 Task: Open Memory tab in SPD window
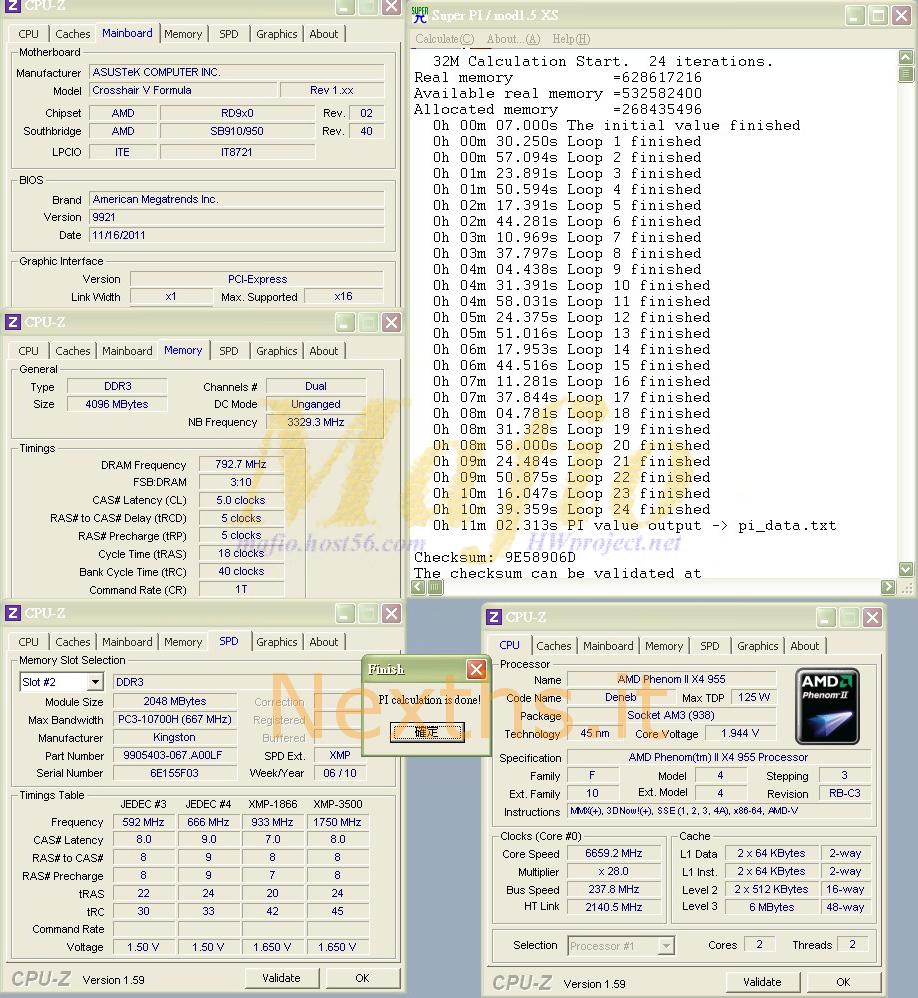(183, 642)
